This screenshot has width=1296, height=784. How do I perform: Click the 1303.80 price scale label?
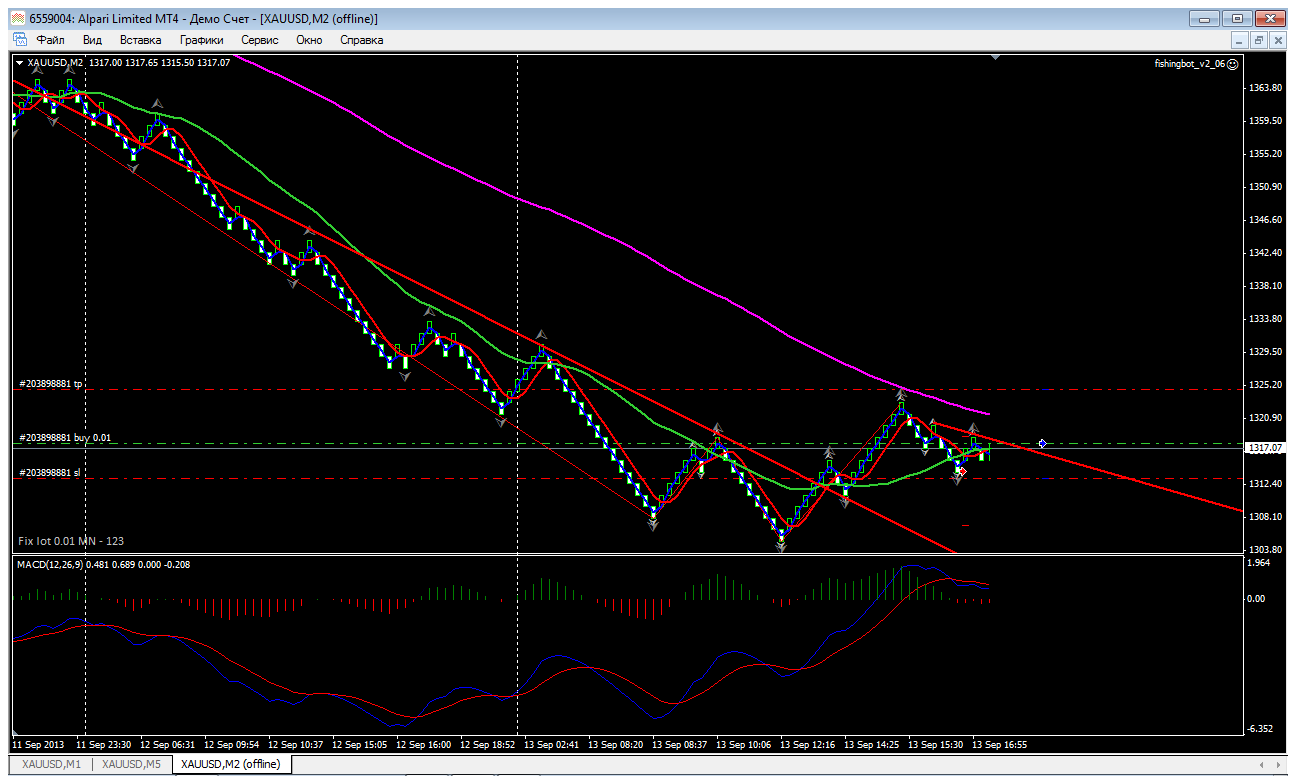click(x=1265, y=550)
